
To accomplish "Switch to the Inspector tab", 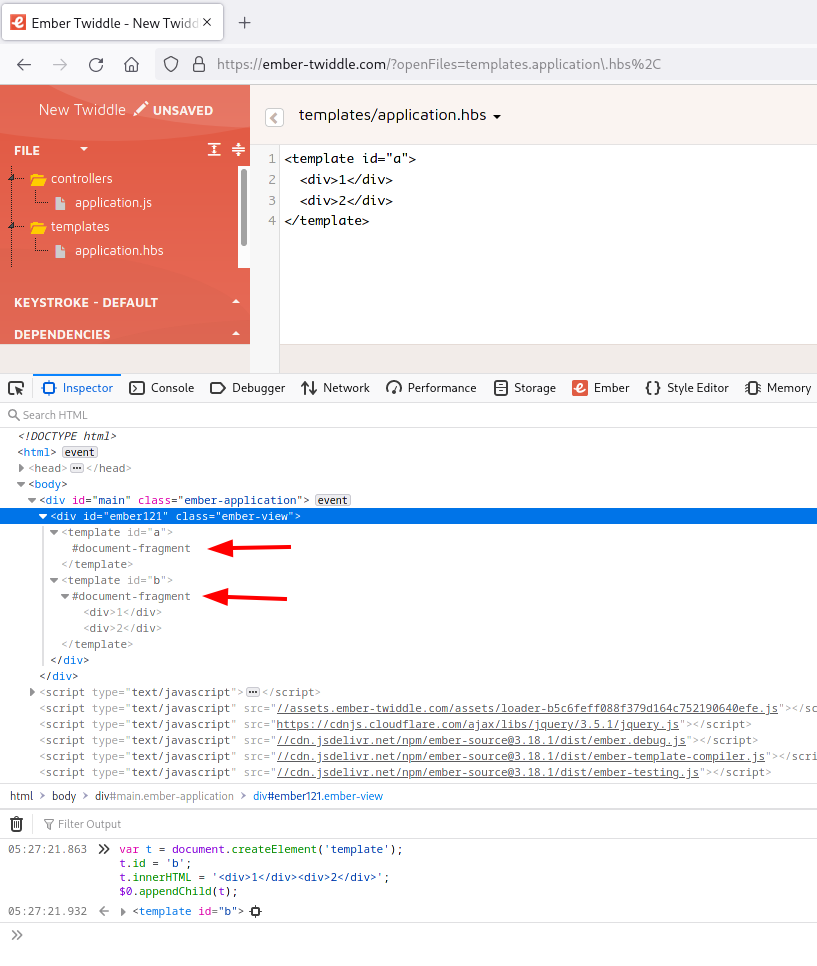I will pos(77,388).
